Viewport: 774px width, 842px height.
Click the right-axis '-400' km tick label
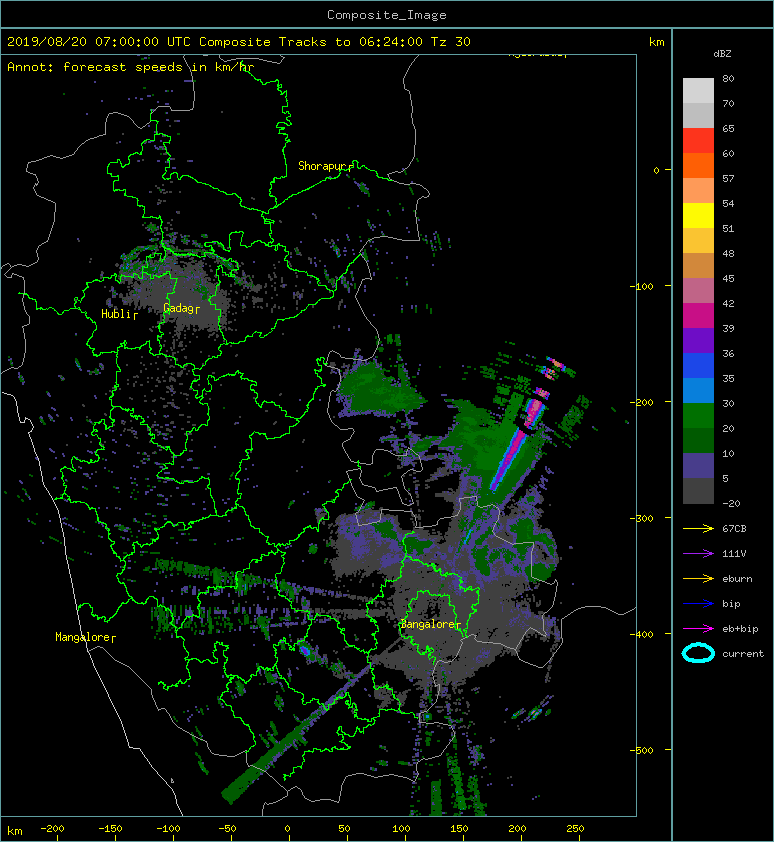tap(642, 634)
